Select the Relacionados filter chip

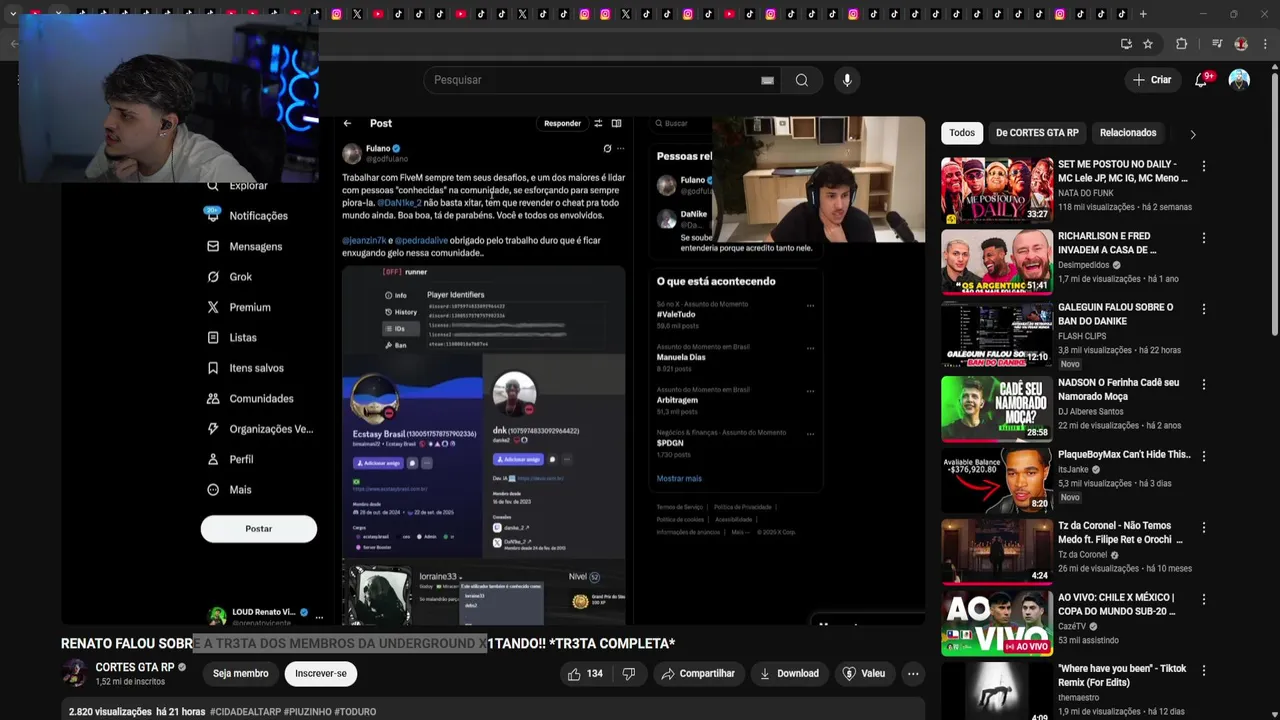tap(1128, 133)
